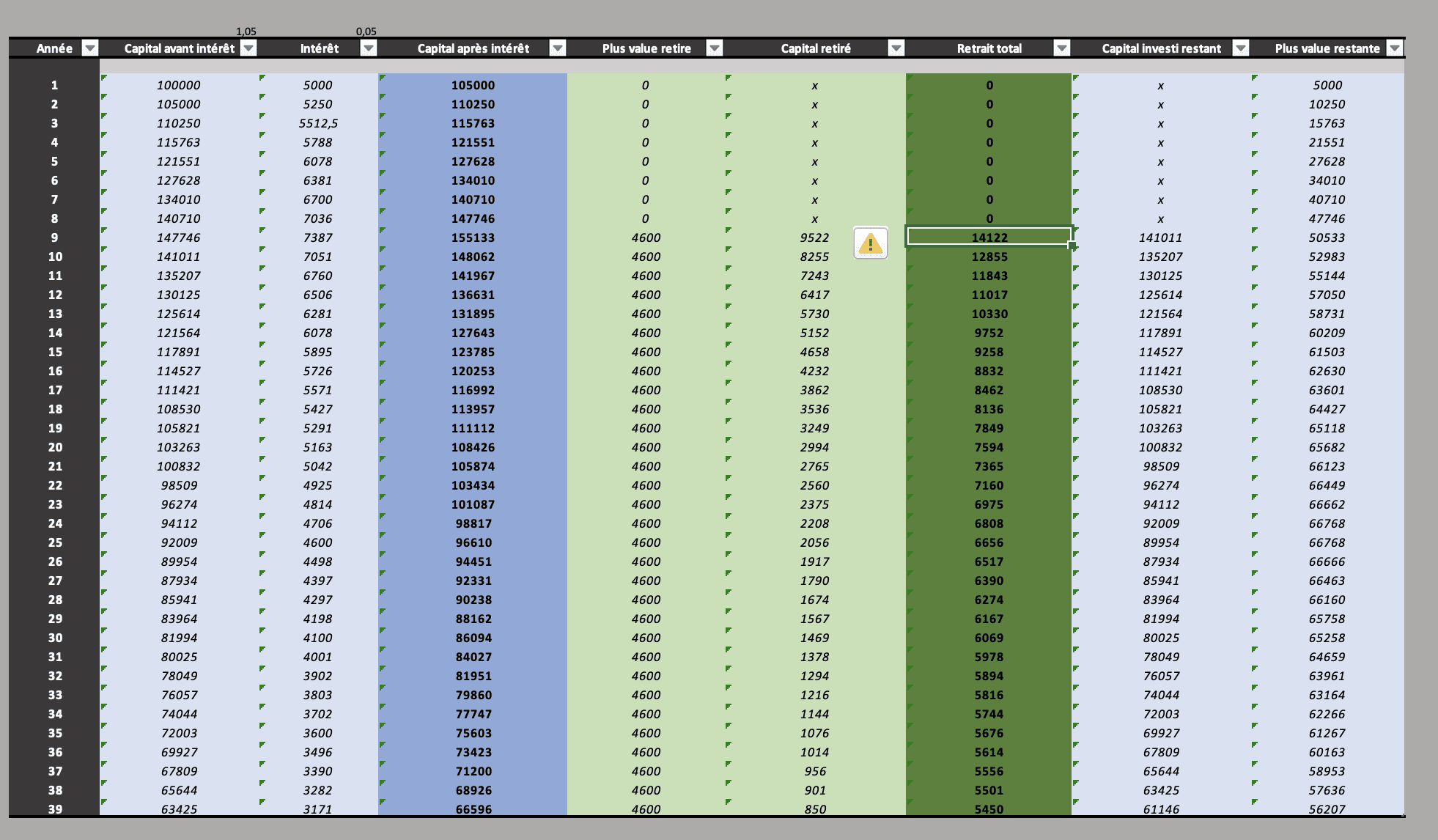Image resolution: width=1438 pixels, height=840 pixels.
Task: Click the 1,05 value above headers
Action: click(246, 31)
